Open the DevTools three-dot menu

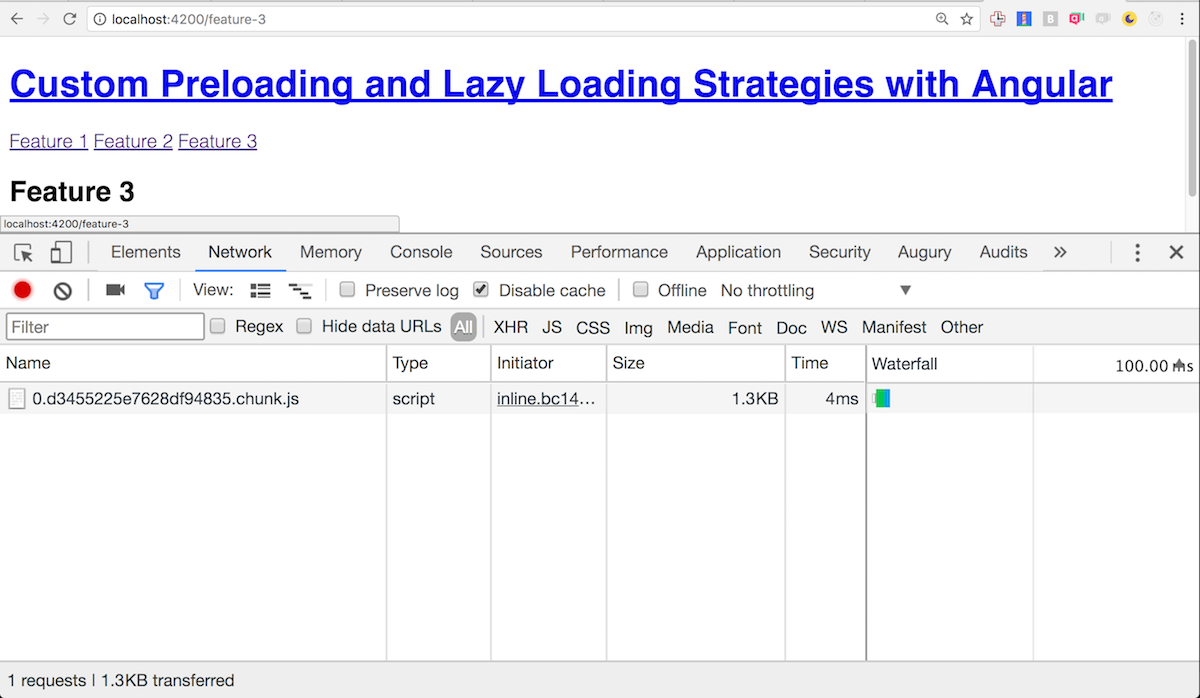click(x=1137, y=252)
